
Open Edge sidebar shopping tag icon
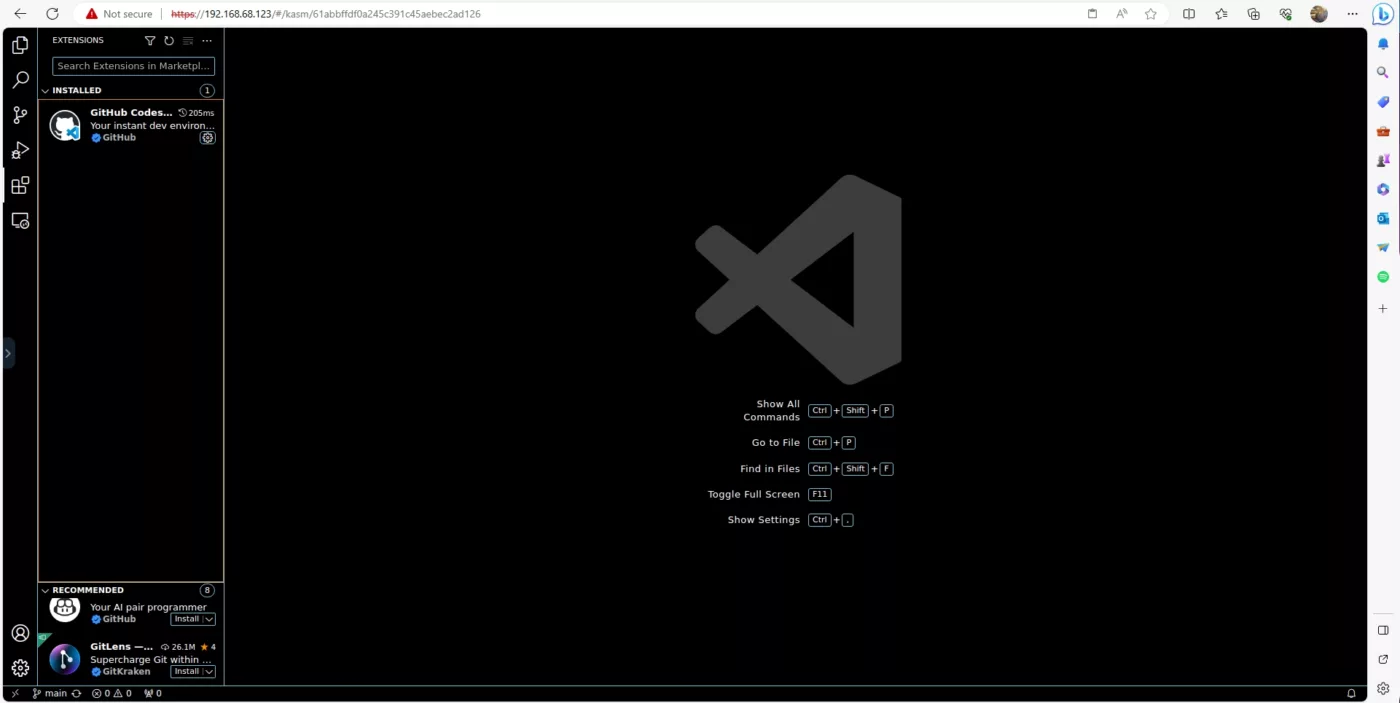[1383, 102]
